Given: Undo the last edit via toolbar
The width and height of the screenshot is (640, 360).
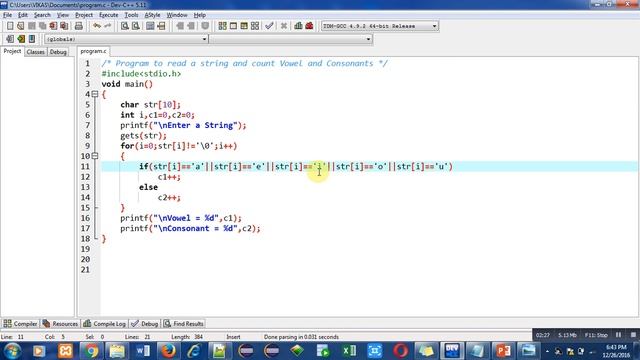Looking at the screenshot, I should click(x=97, y=26).
